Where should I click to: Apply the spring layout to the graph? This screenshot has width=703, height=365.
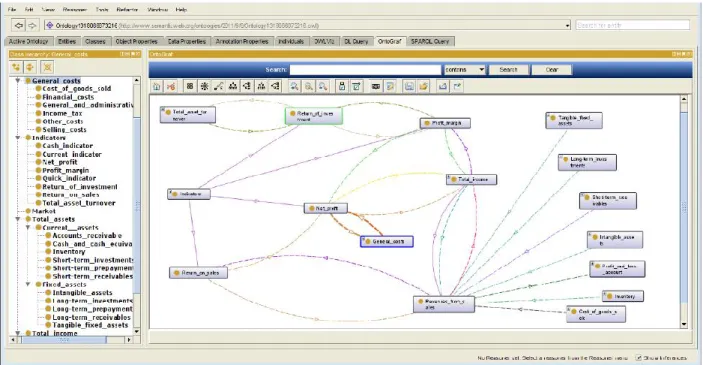[219, 86]
